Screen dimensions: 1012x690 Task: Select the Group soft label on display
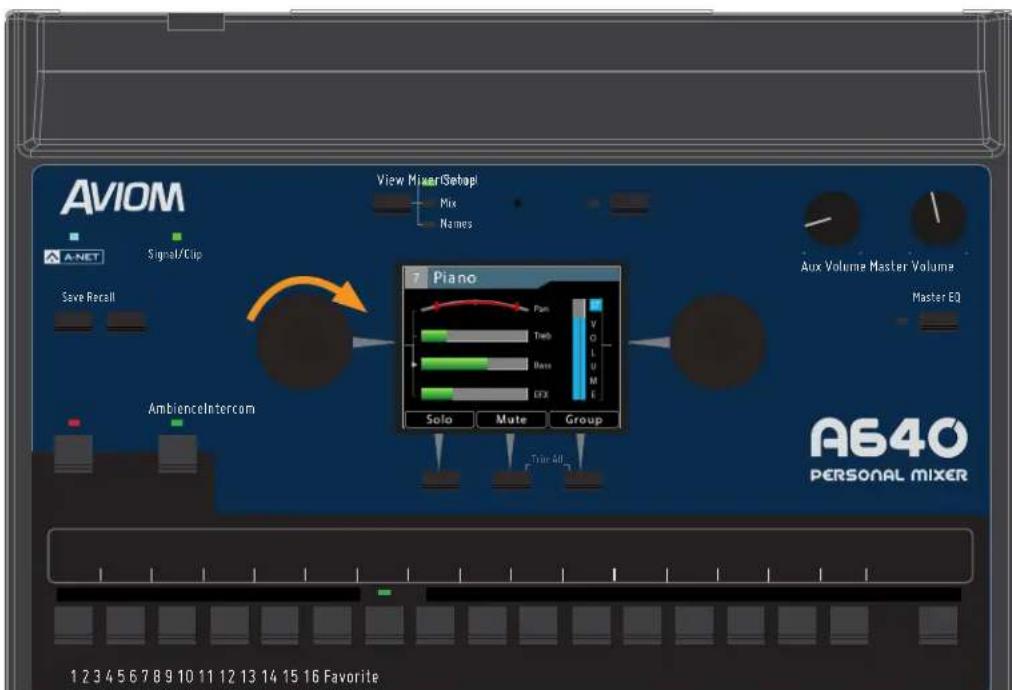click(x=583, y=420)
